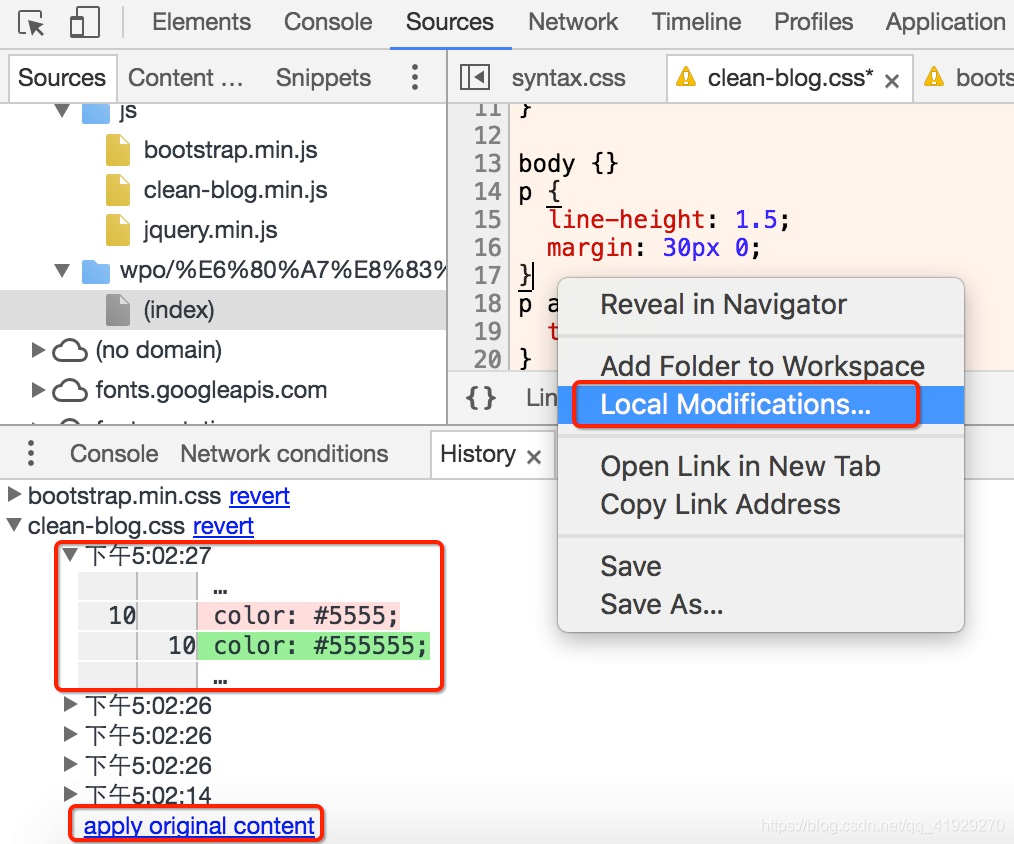Click the removed line 'color: #5555;'
1014x844 pixels.
[x=299, y=615]
